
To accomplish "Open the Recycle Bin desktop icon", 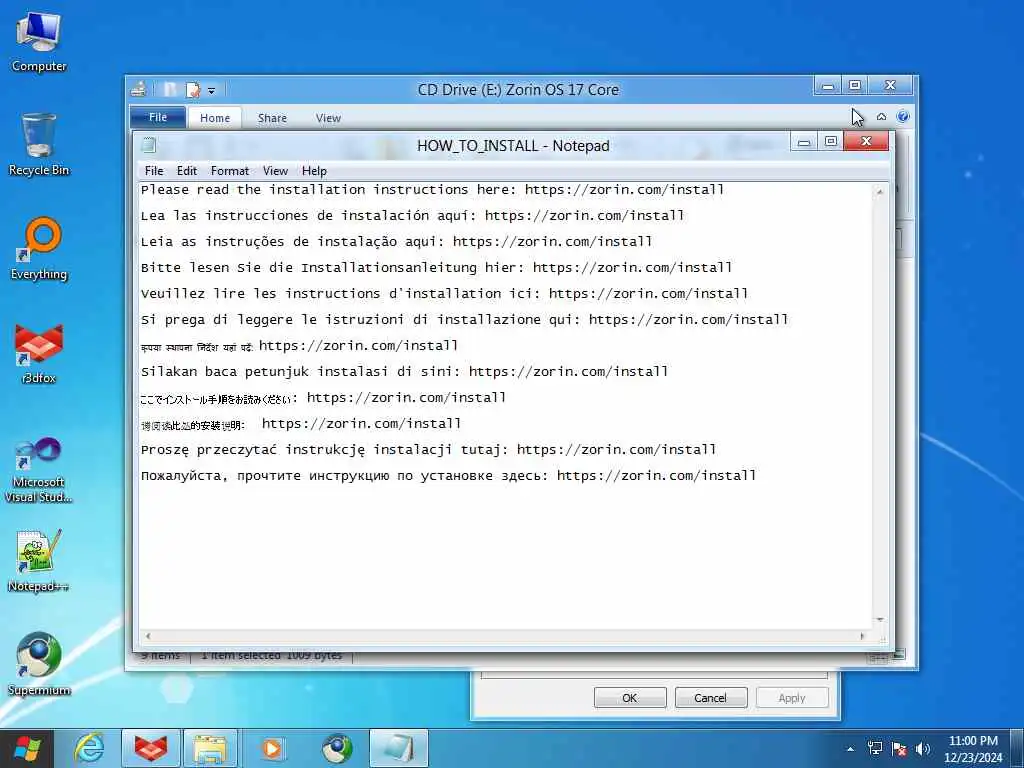I will 39,144.
